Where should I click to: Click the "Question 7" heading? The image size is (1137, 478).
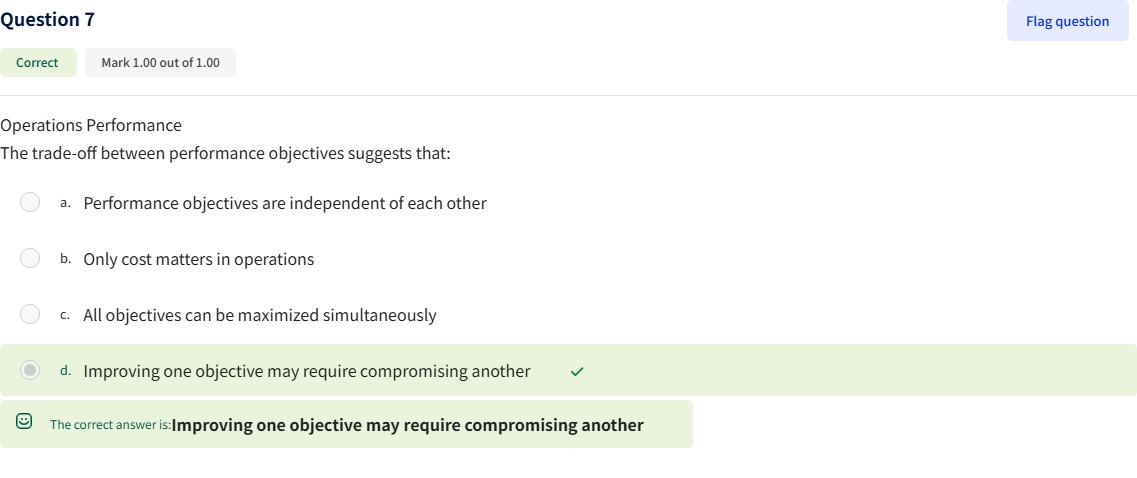click(49, 19)
